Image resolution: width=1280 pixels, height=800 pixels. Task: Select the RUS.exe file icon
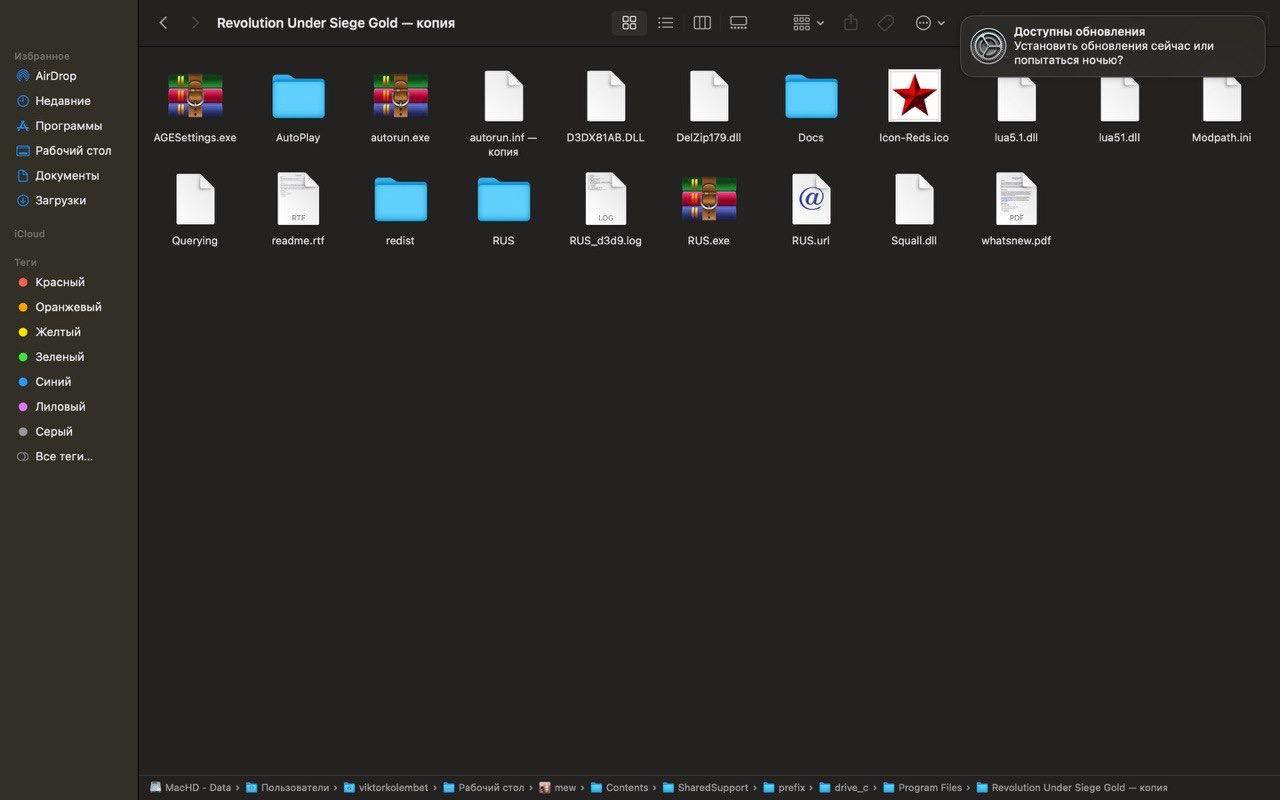(708, 199)
